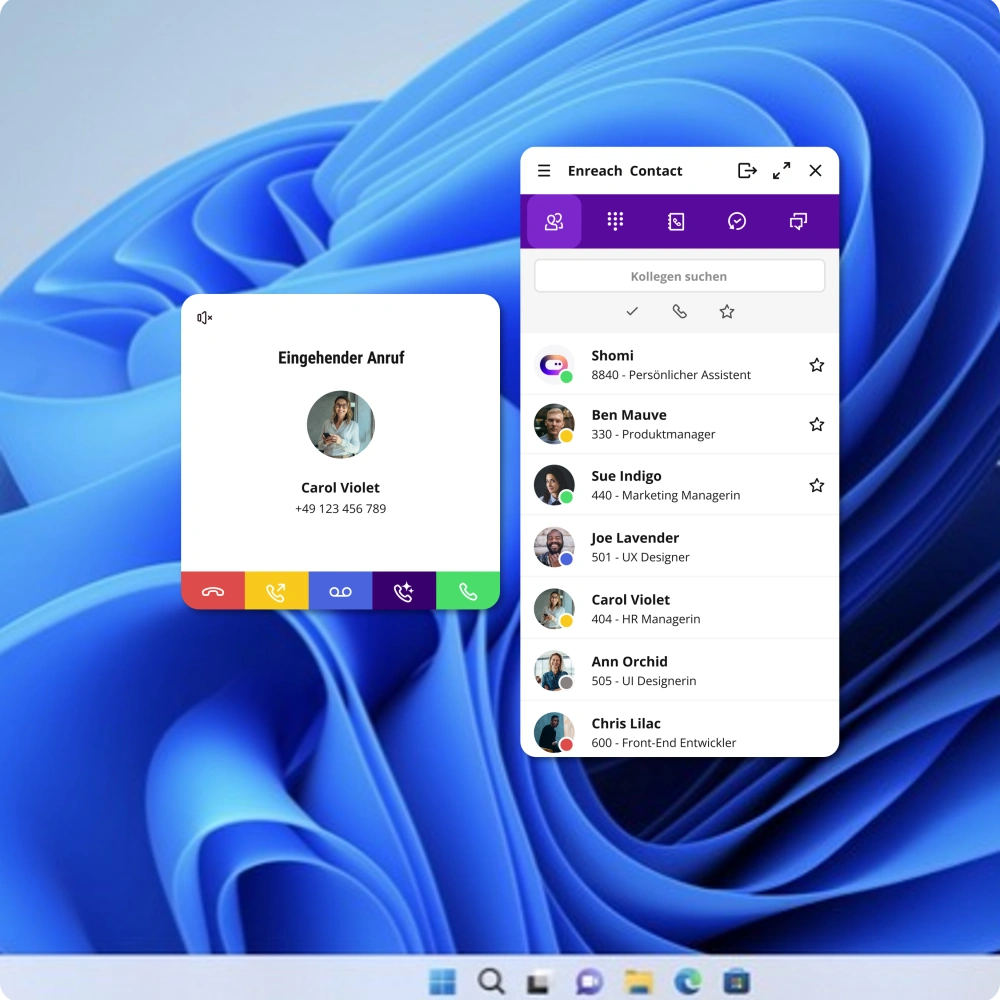The width and height of the screenshot is (1000, 1000).
Task: Open the call history tab
Action: [737, 221]
